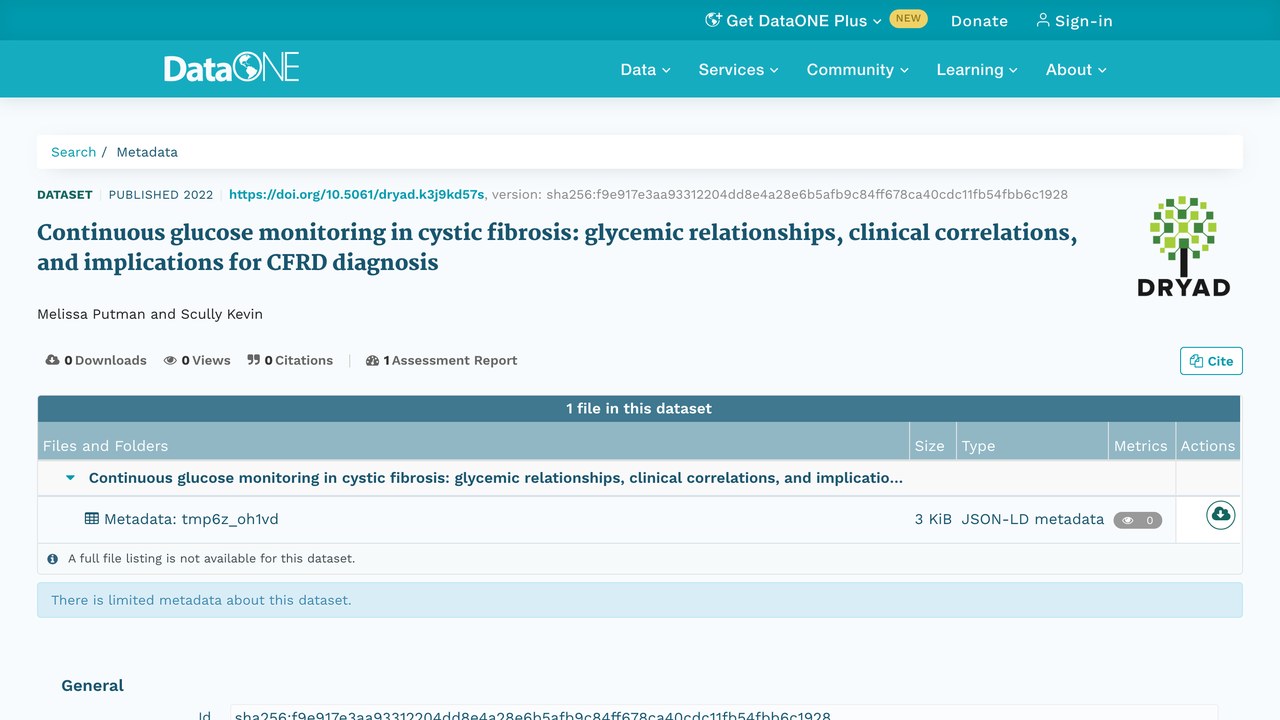Click the Citations quote icon
This screenshot has width=1280, height=720.
[253, 360]
